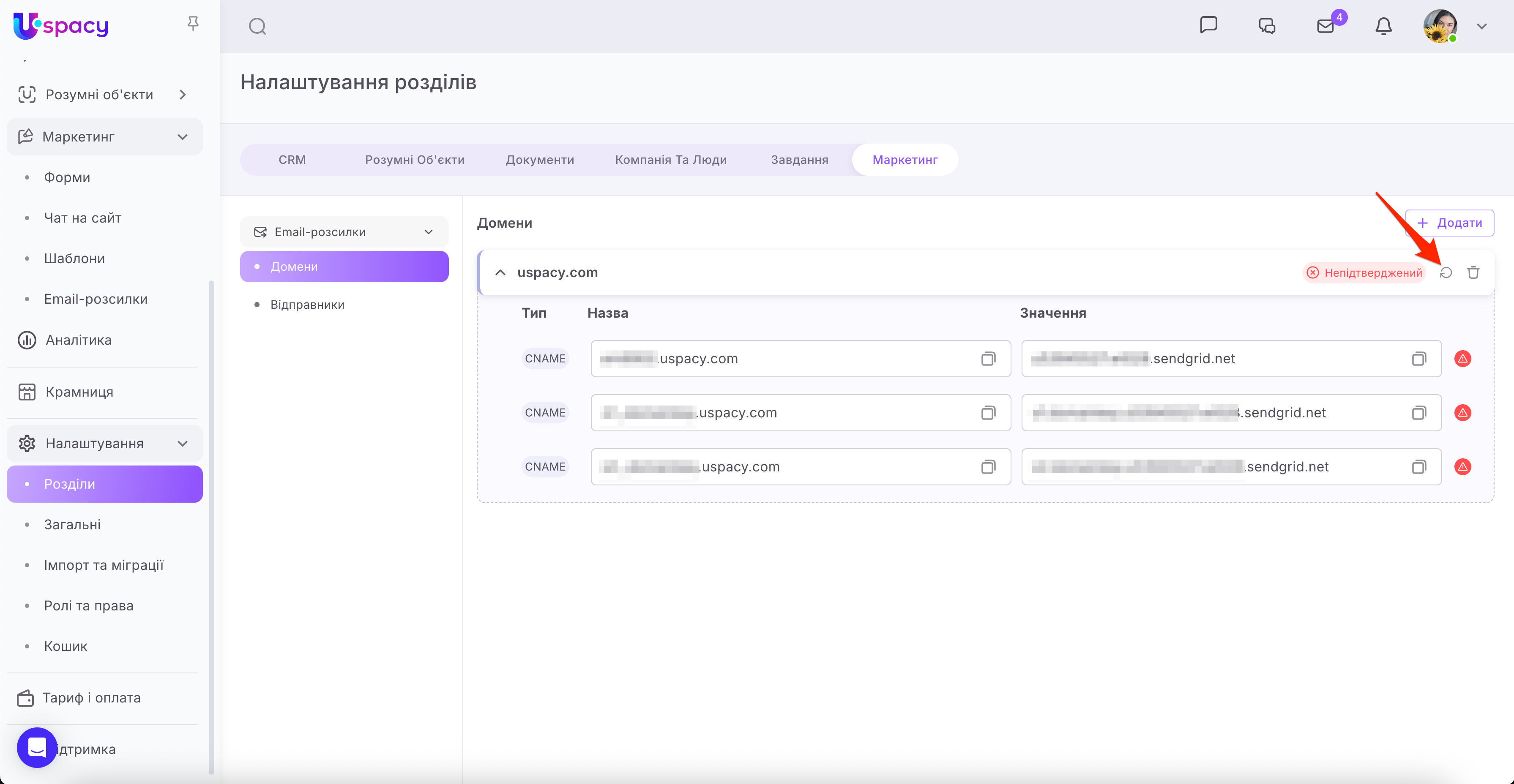Open Відправники settings section
This screenshot has height=784, width=1514.
point(307,305)
